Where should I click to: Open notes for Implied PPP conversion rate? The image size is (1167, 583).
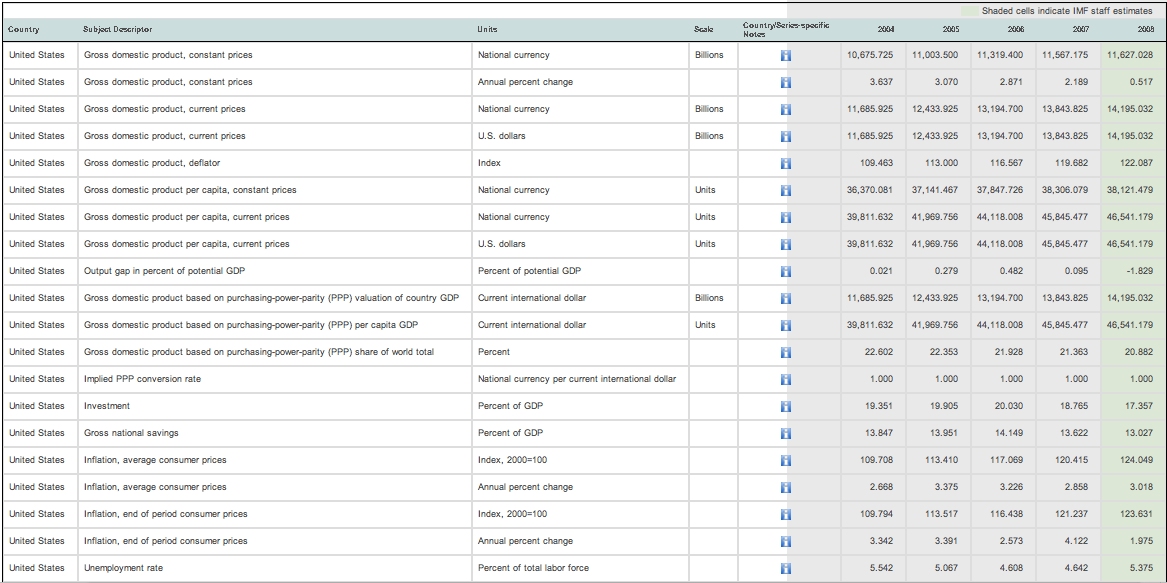click(786, 379)
